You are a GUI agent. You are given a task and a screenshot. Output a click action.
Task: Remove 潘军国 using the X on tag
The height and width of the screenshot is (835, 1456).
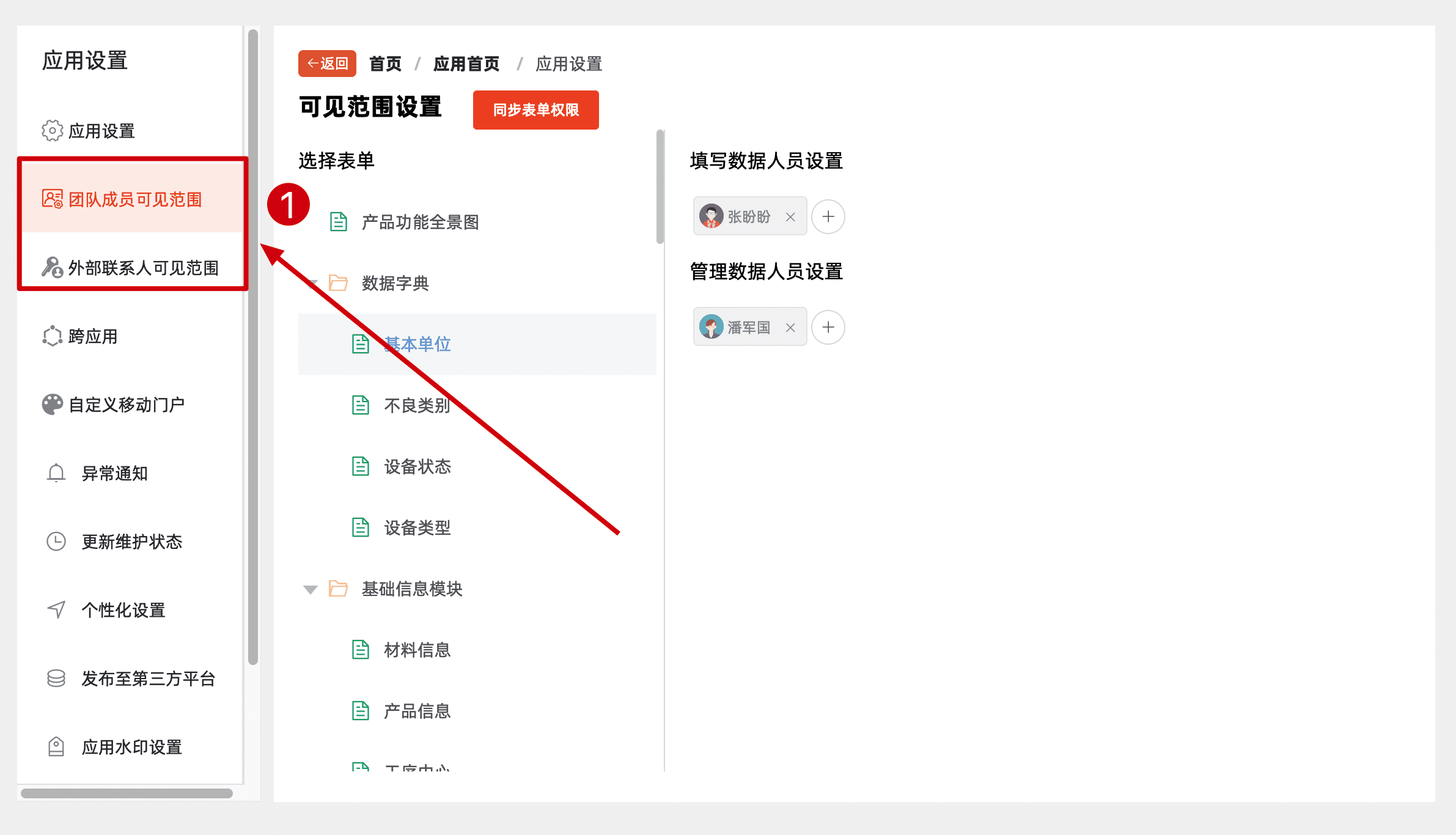coord(790,328)
